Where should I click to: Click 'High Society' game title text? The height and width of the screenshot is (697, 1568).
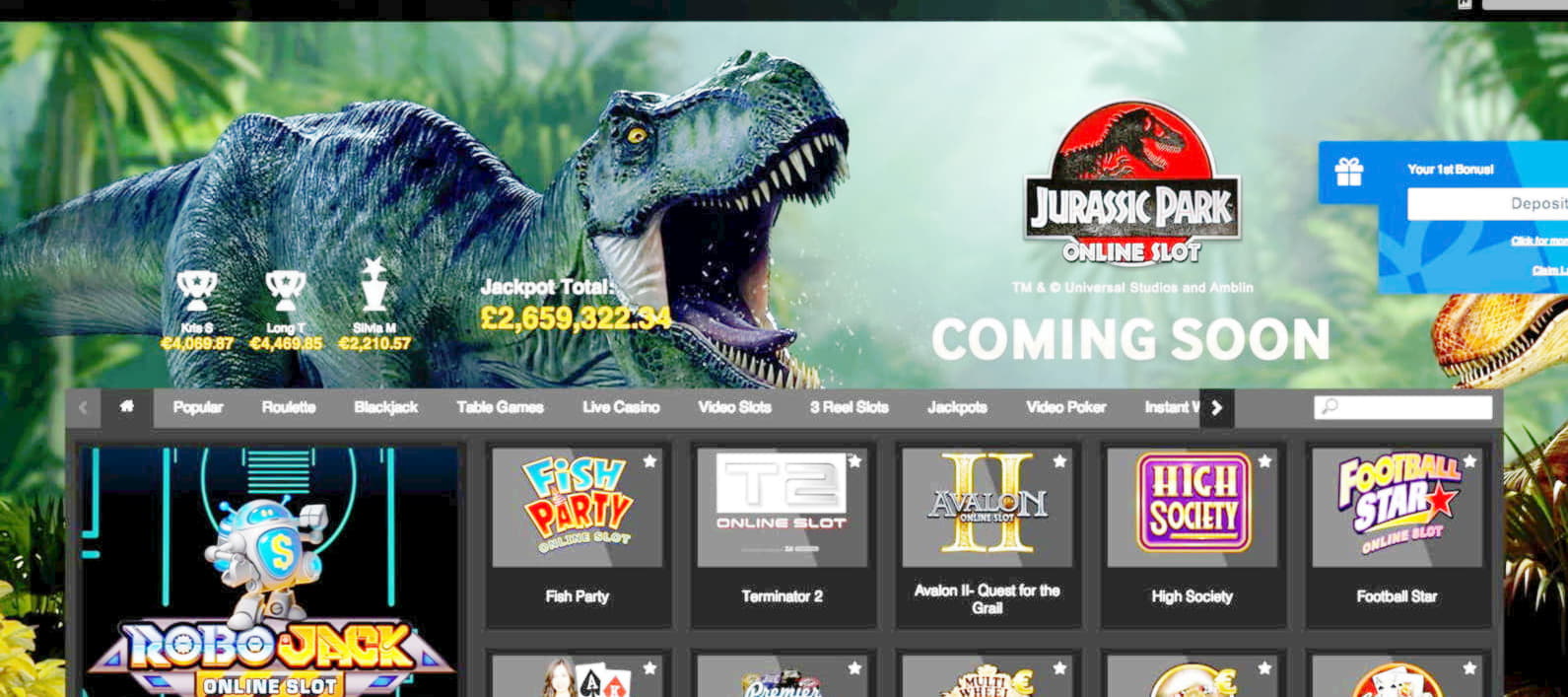1193,596
